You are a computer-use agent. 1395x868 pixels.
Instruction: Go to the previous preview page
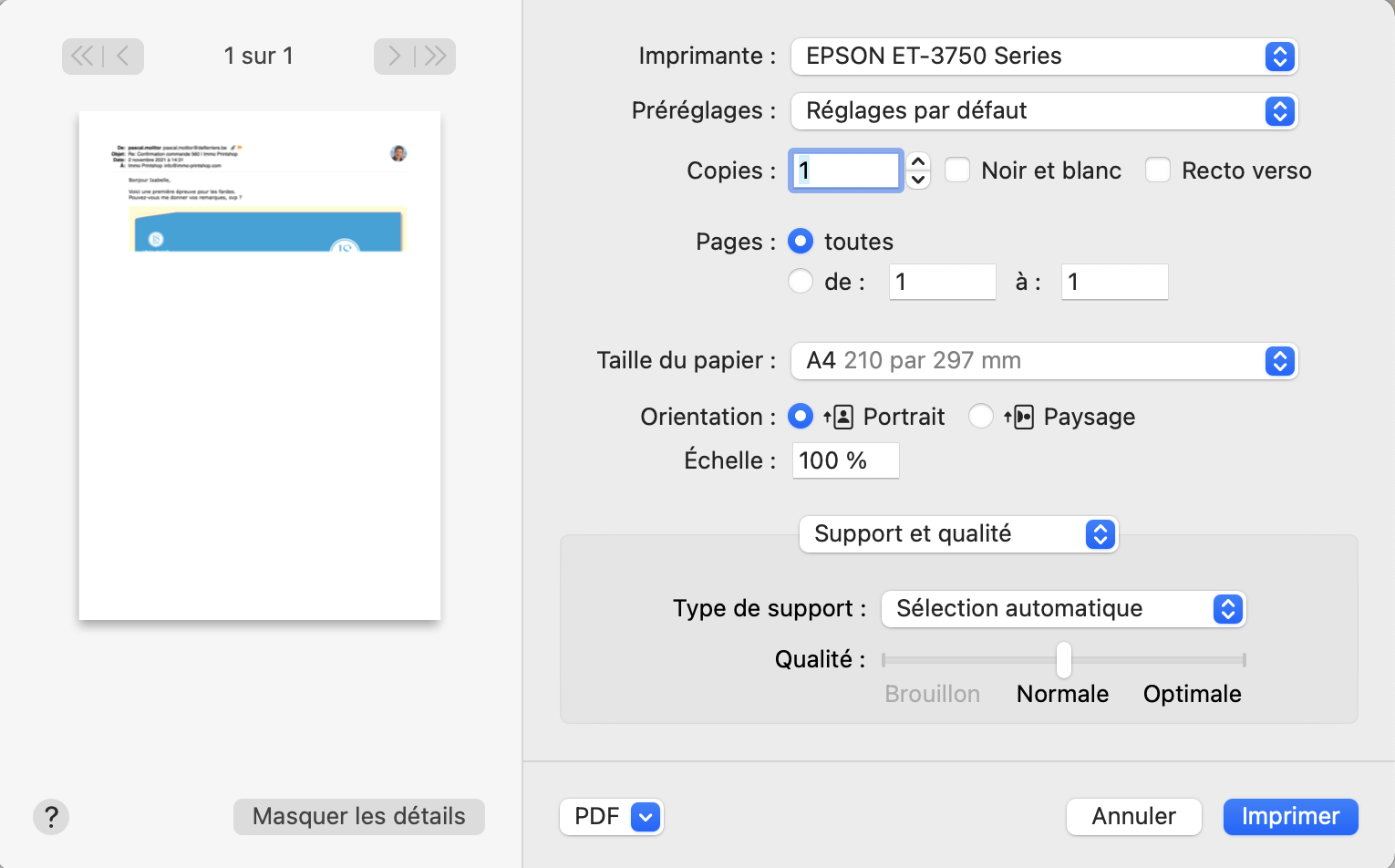pyautogui.click(x=123, y=57)
